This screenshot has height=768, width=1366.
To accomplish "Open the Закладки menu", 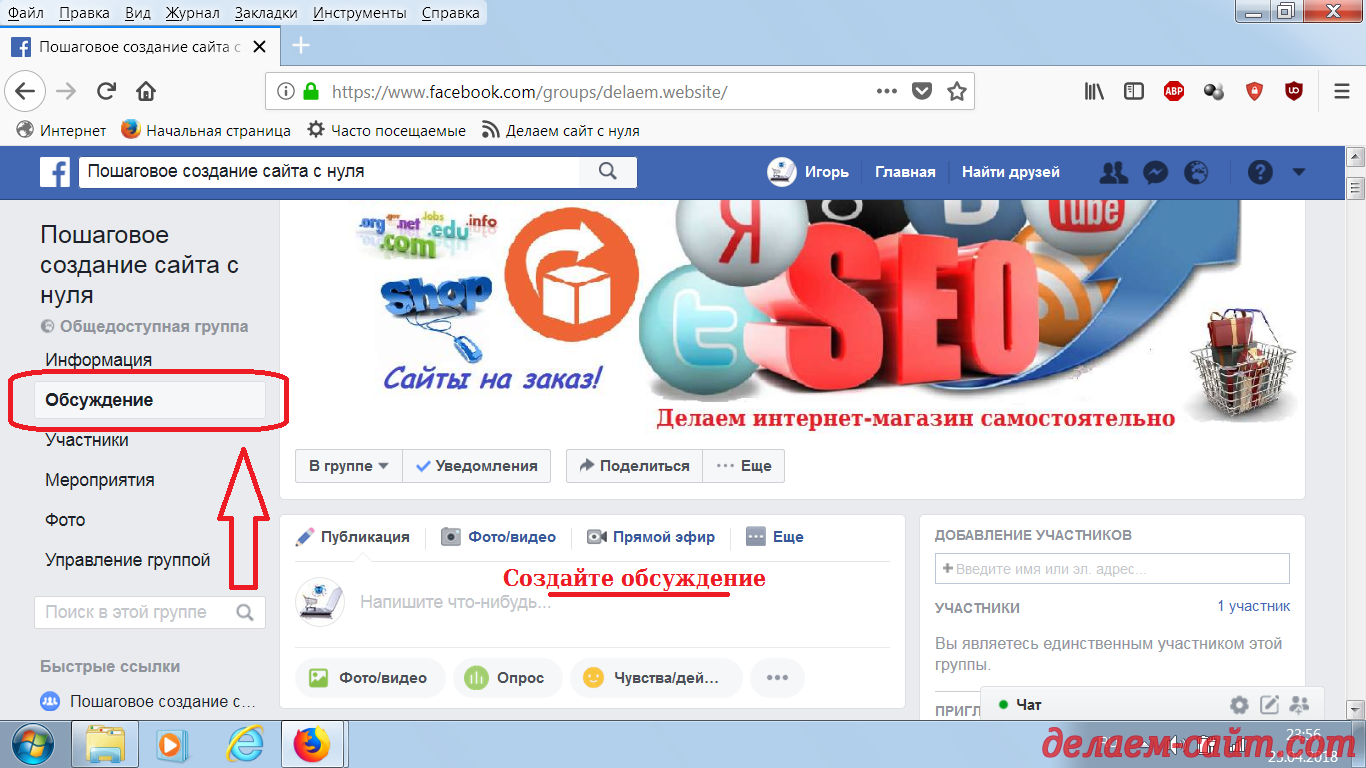I will pyautogui.click(x=266, y=13).
